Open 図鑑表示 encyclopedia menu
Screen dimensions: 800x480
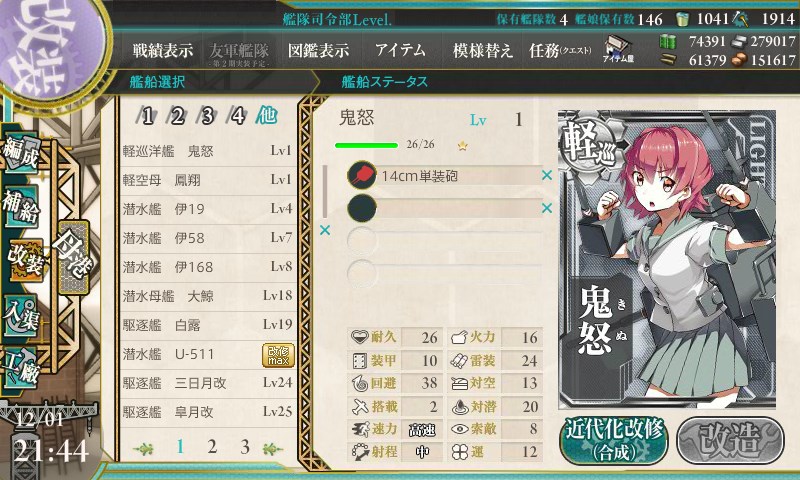[x=318, y=50]
